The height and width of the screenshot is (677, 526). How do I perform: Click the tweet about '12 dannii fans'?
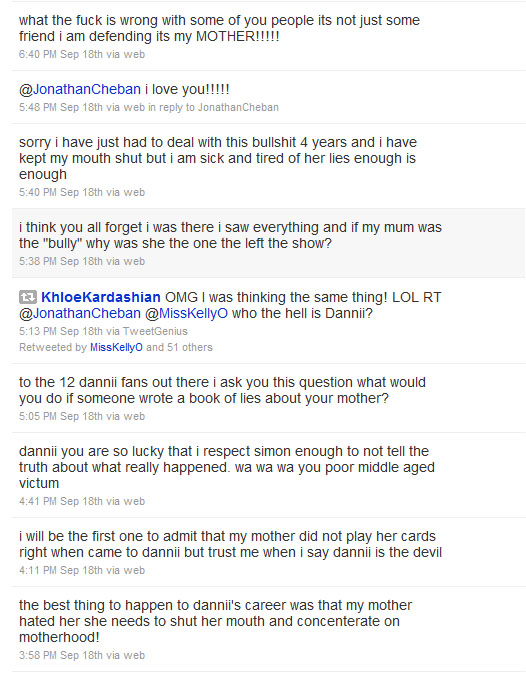[x=269, y=398]
